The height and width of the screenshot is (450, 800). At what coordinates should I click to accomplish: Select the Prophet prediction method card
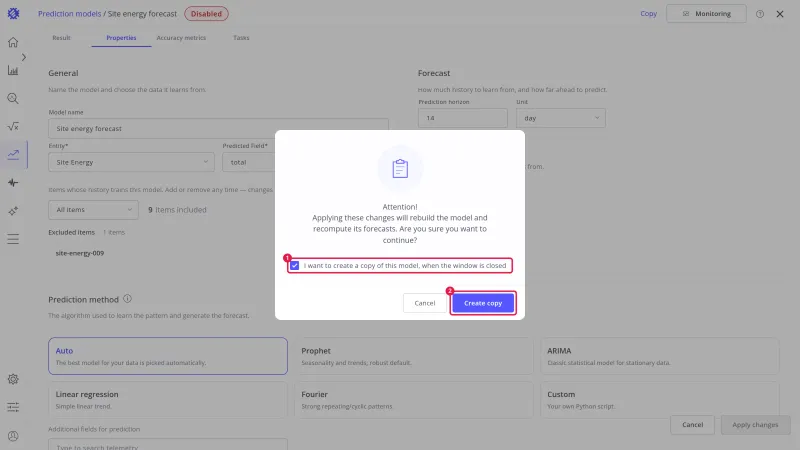click(414, 356)
